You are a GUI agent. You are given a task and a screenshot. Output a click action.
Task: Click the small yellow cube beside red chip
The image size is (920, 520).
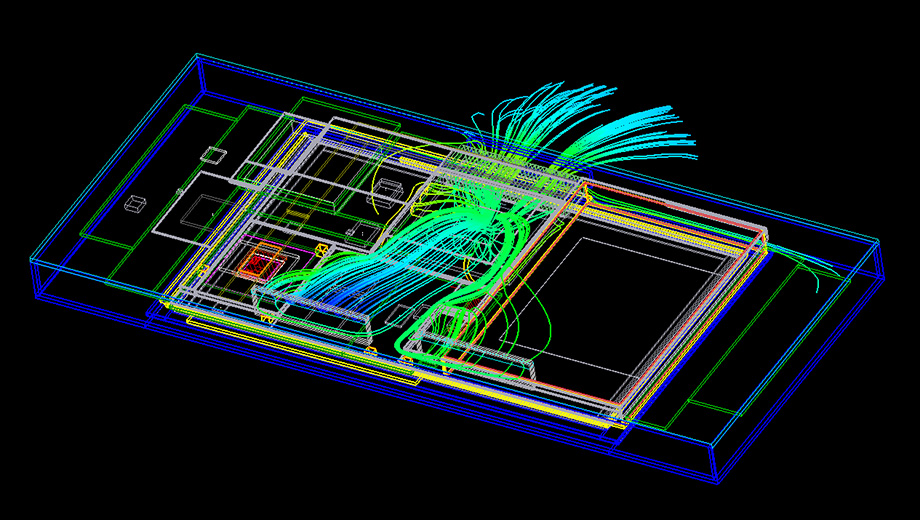tap(320, 250)
